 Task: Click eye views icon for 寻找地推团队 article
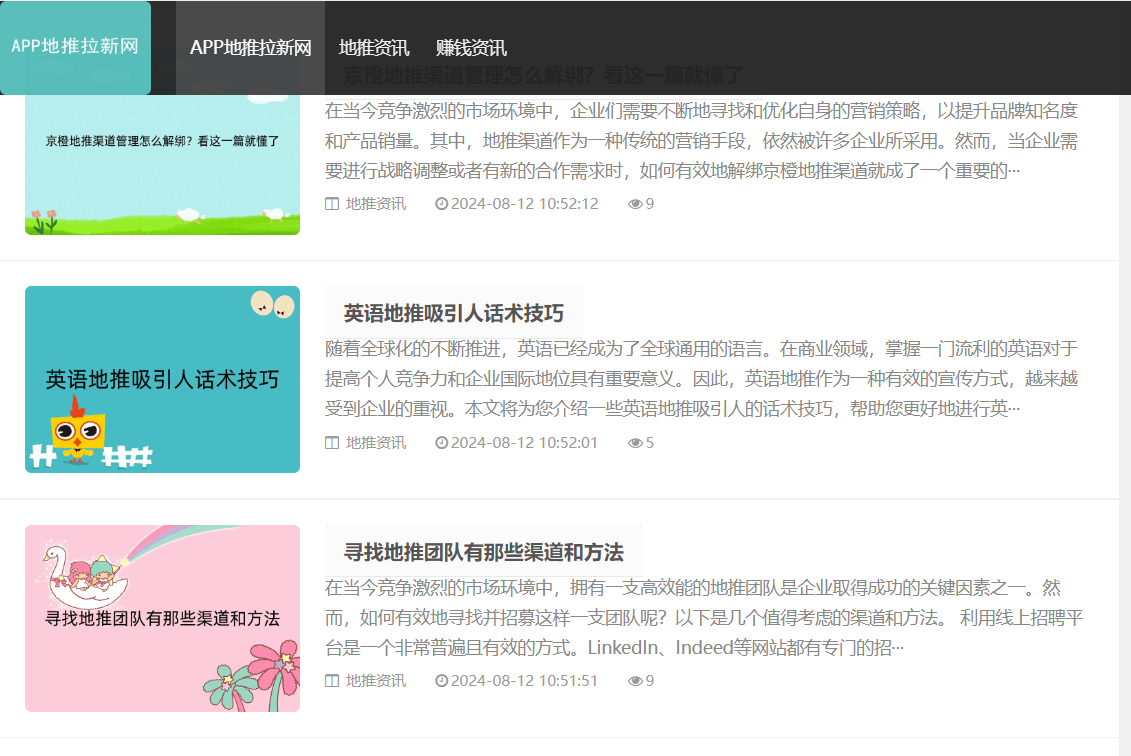(x=635, y=681)
